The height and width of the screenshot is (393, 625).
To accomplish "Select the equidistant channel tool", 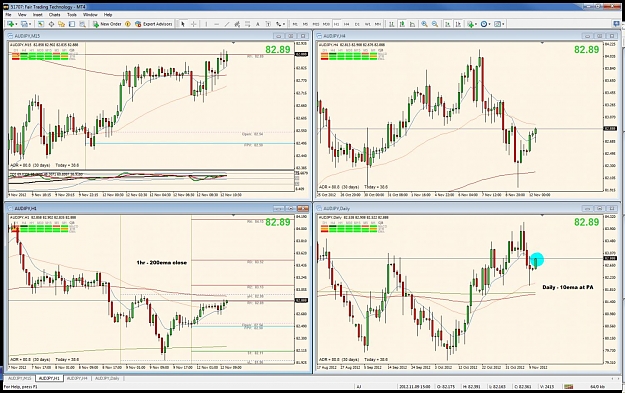I will [237, 24].
